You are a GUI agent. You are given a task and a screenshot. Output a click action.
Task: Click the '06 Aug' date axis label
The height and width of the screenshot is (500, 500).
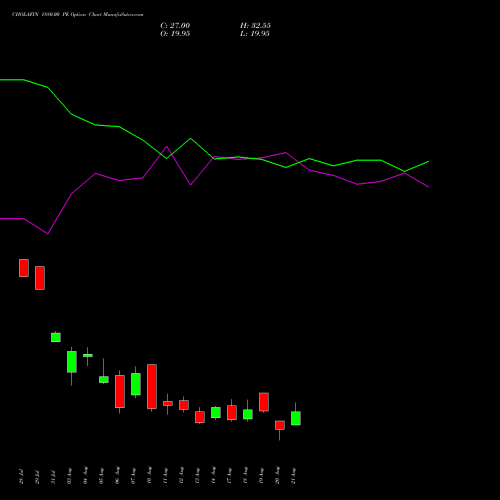[x=117, y=476]
